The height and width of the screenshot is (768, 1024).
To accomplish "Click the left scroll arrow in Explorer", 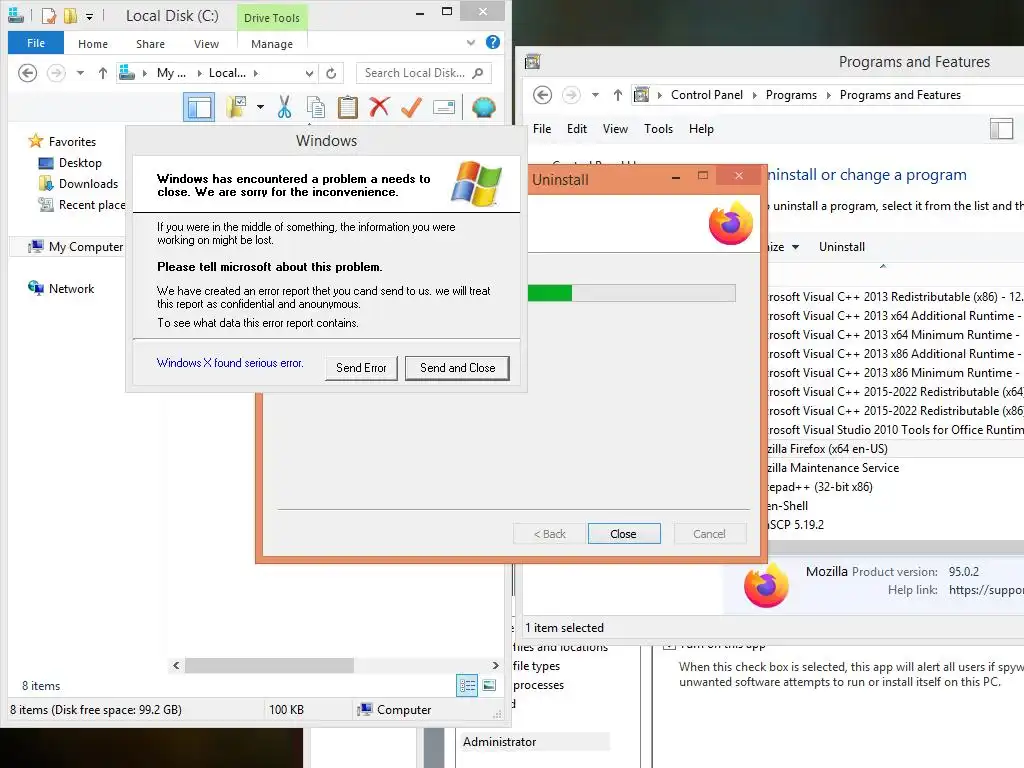I will point(176,665).
